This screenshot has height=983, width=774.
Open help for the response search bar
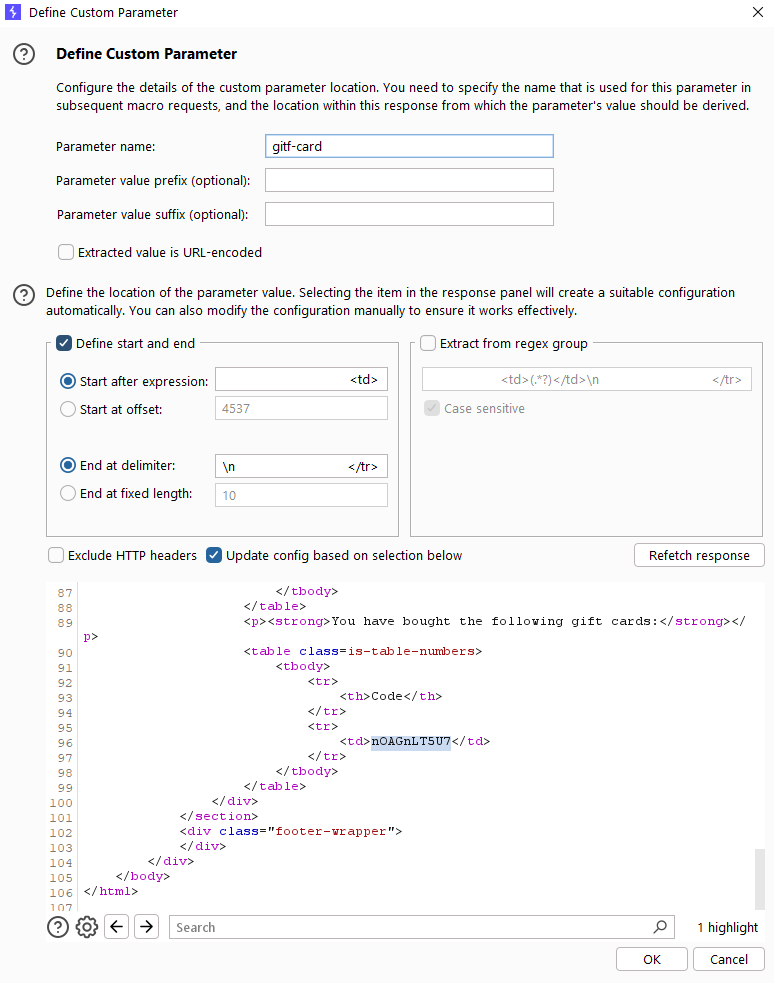(58, 927)
